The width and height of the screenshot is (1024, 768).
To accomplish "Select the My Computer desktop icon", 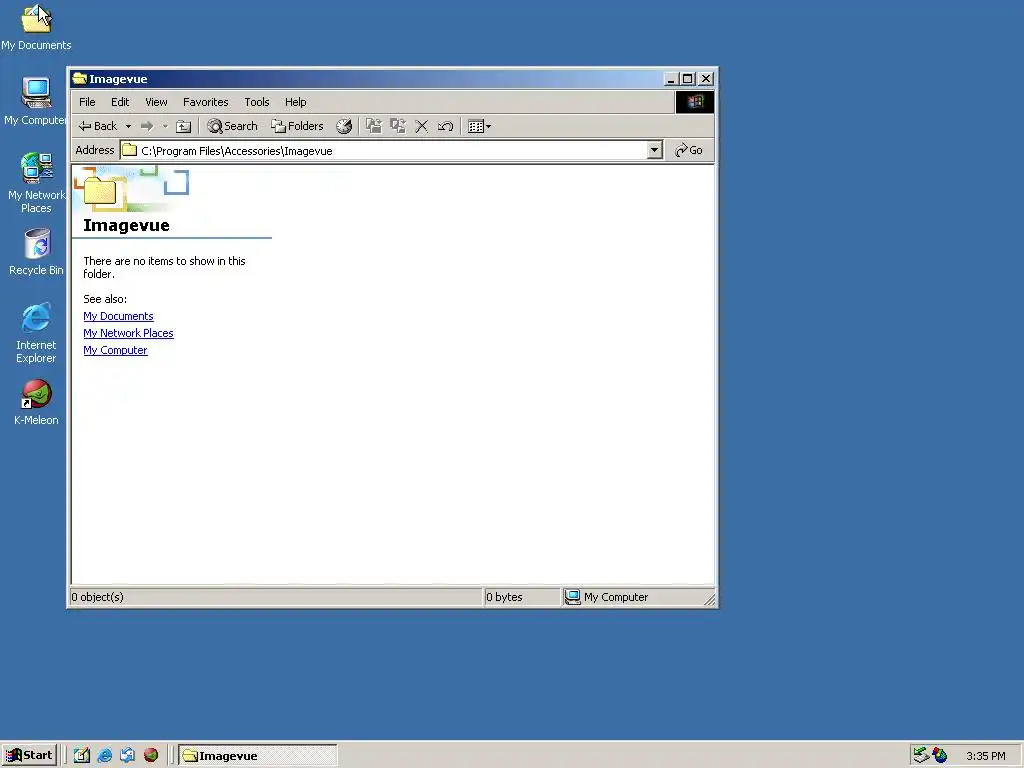I will pos(36,102).
